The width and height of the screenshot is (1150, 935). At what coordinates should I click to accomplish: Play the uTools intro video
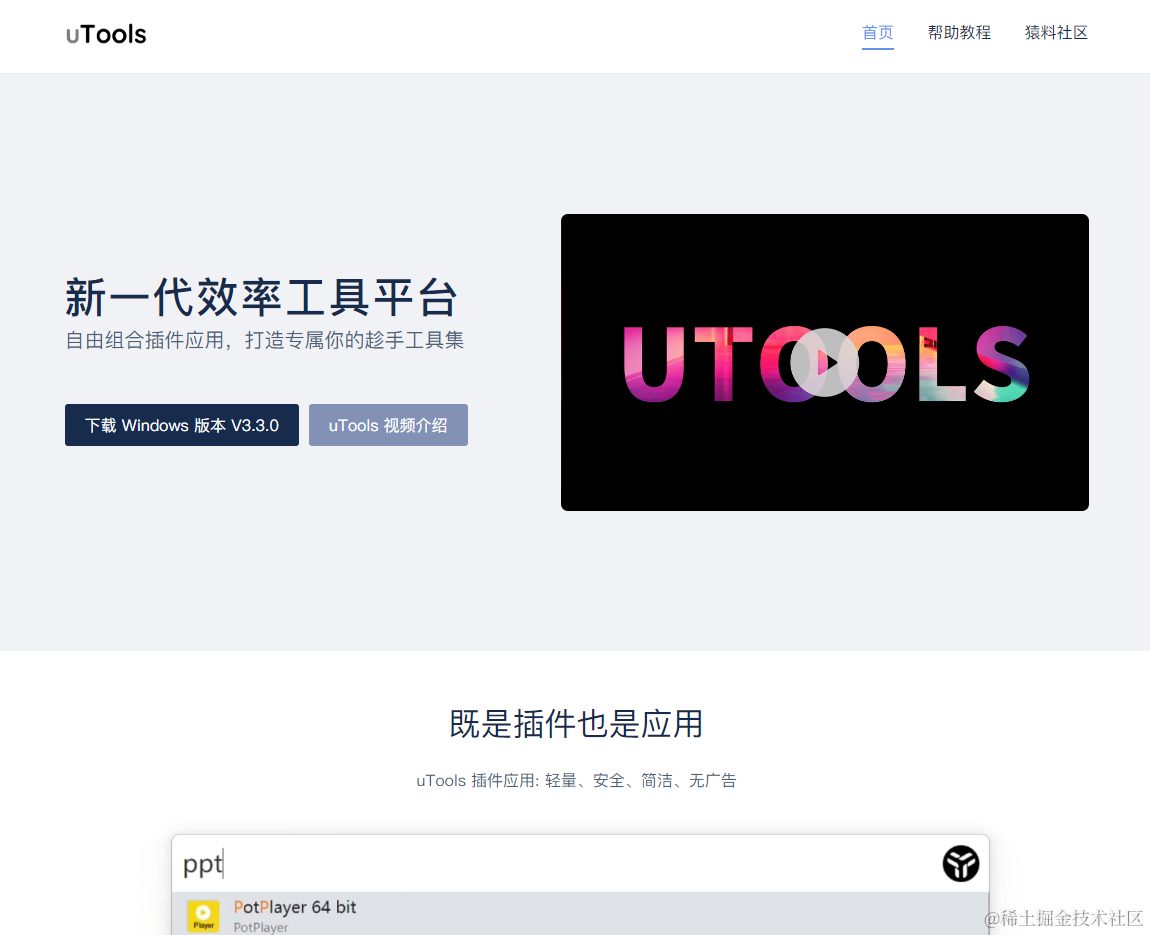(x=824, y=362)
